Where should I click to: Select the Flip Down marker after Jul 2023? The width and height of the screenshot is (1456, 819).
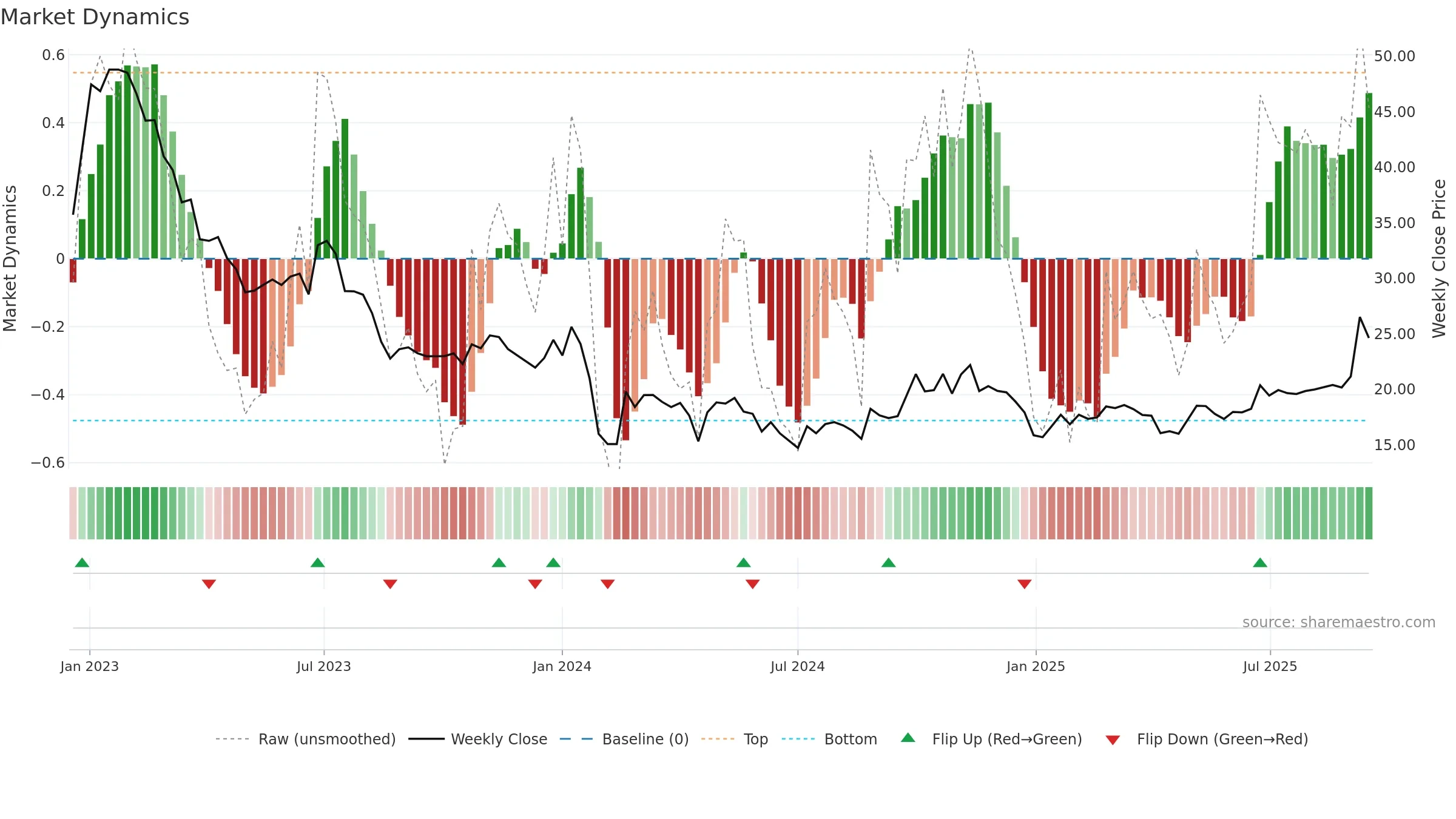390,584
